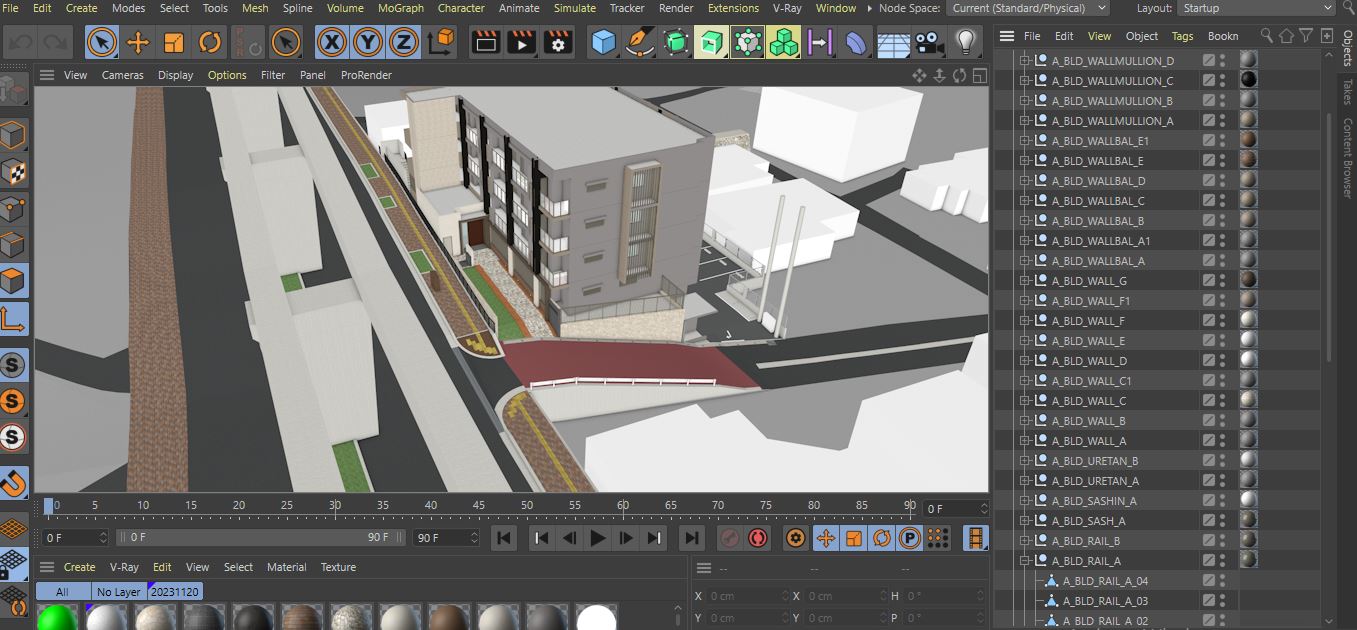The width and height of the screenshot is (1357, 630).
Task: Click the Light bulb icon
Action: click(x=965, y=43)
